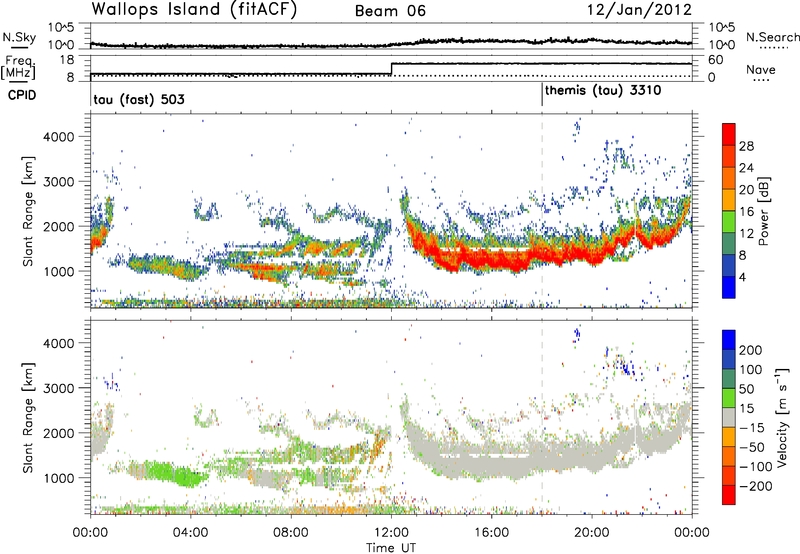Click the Slant Range label of velocity panel

tap(28, 417)
